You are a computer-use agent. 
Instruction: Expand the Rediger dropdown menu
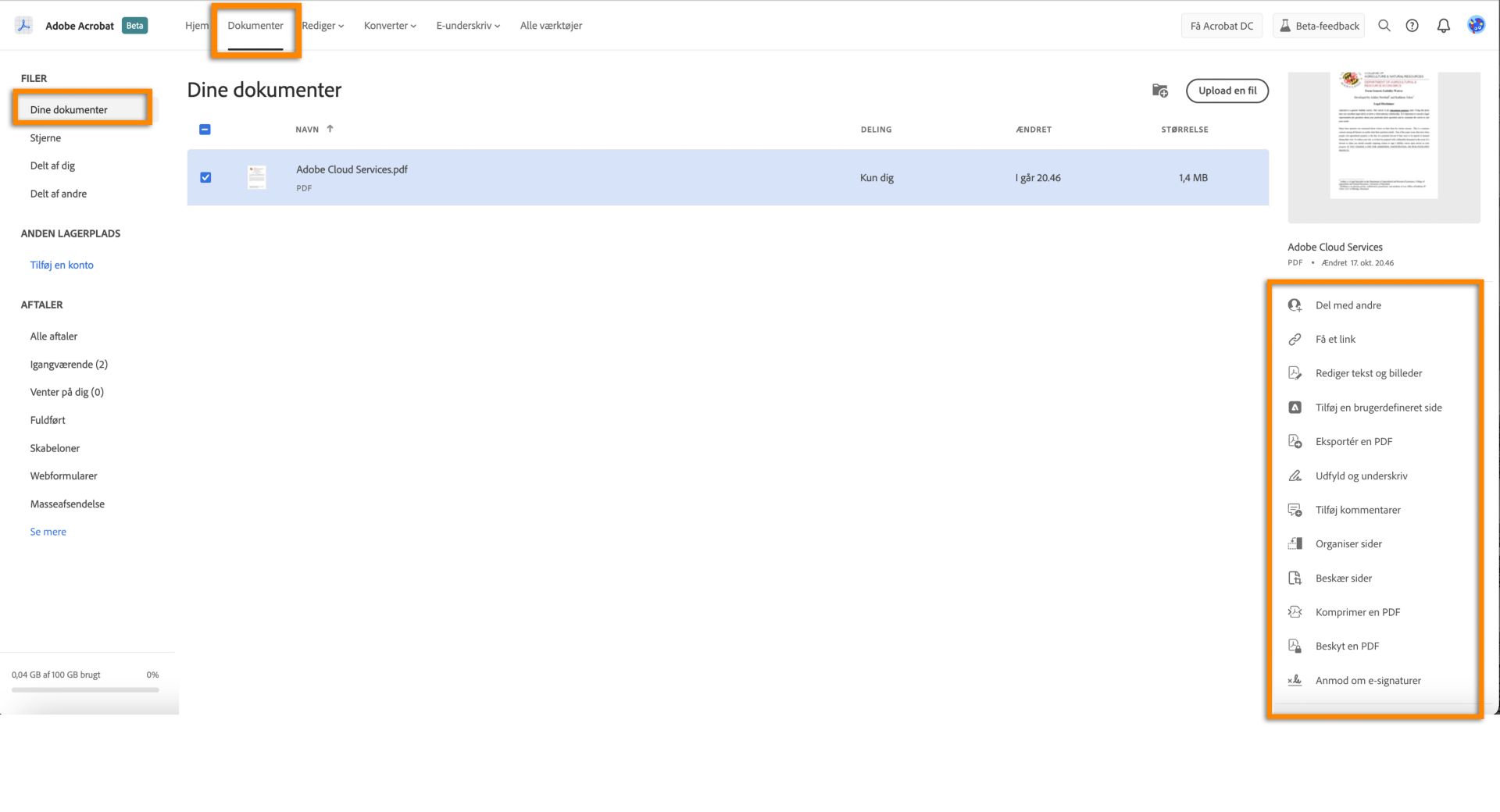(323, 26)
